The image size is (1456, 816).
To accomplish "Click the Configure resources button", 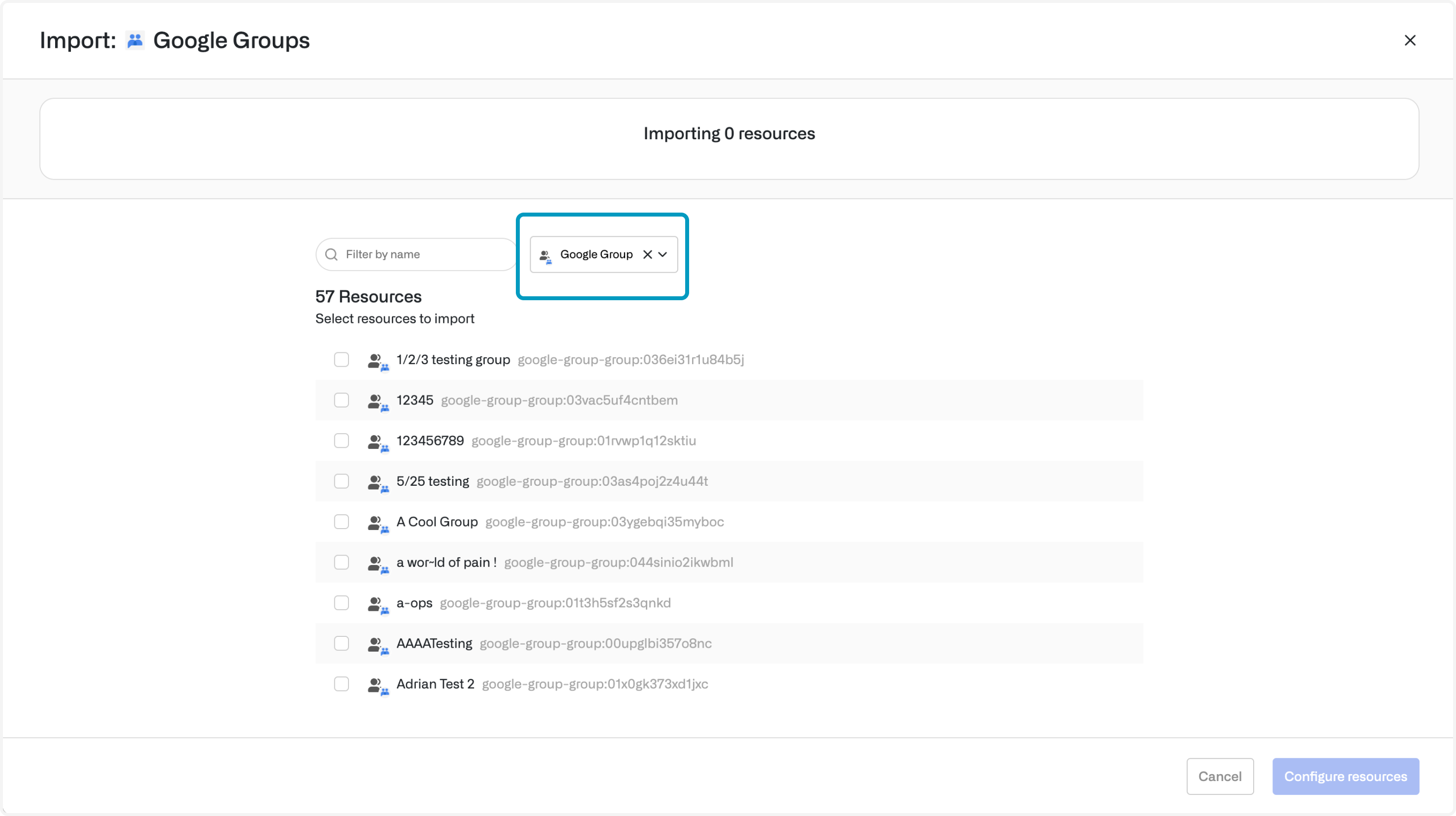I will [x=1345, y=776].
